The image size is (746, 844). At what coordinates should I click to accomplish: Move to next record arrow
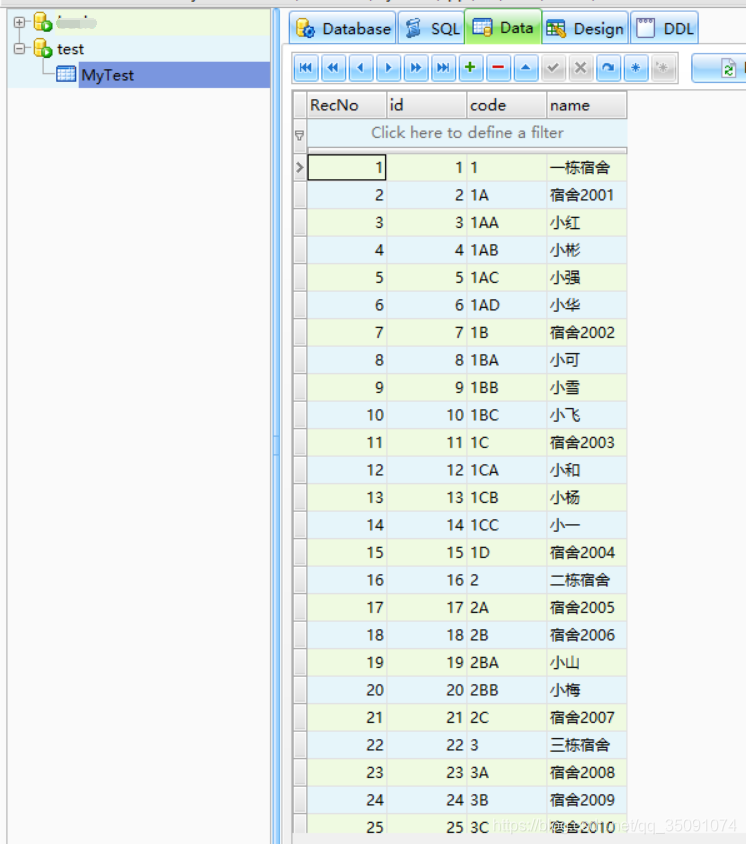point(388,68)
